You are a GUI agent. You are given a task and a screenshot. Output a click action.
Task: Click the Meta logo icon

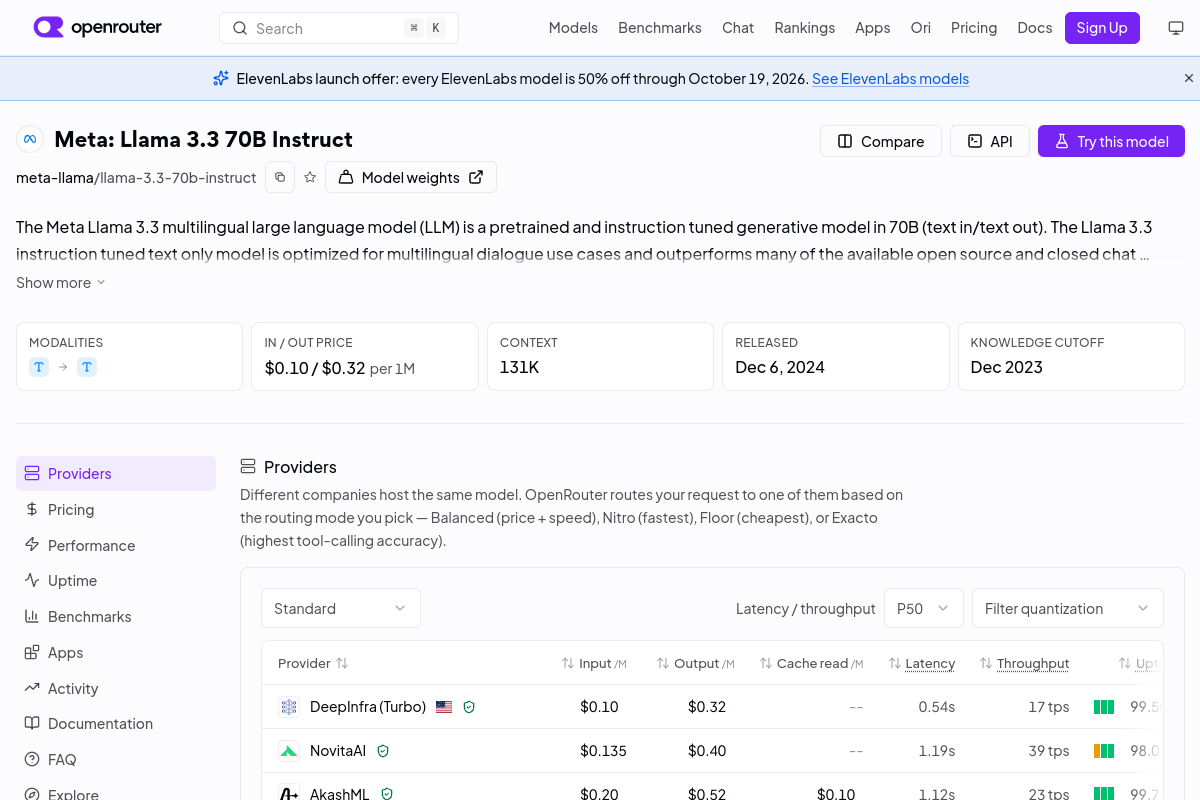(x=30, y=139)
